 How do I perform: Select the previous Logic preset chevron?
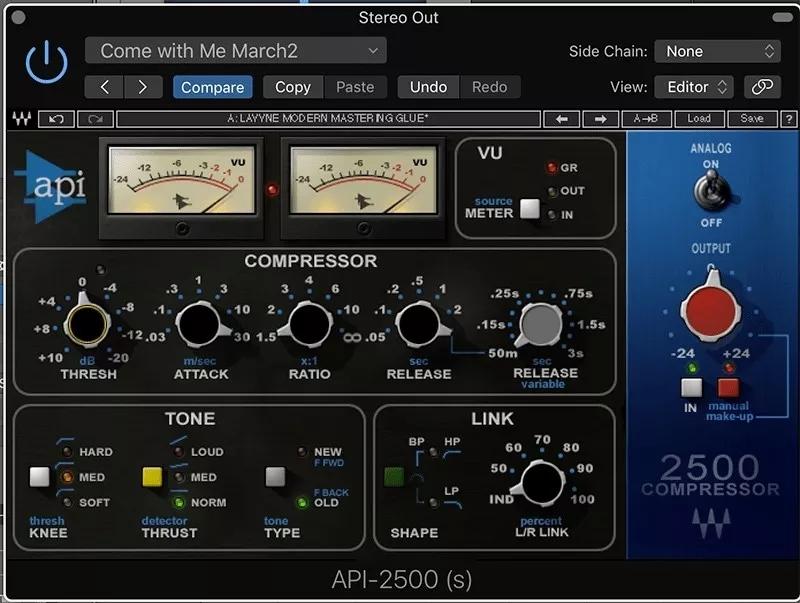pos(104,87)
